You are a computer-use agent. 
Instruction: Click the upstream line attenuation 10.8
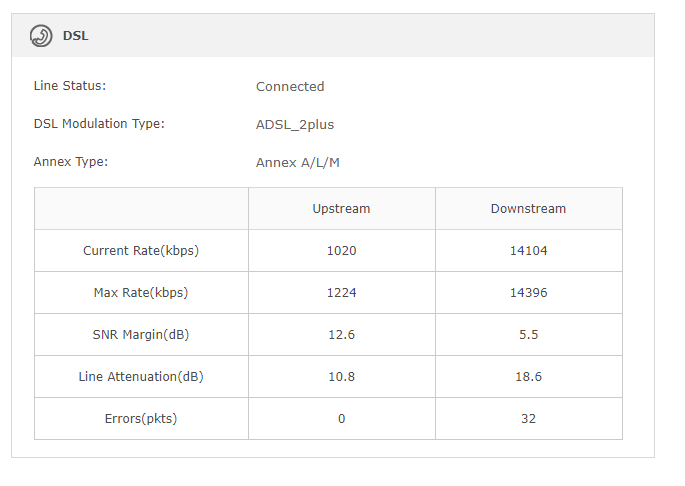tap(341, 377)
